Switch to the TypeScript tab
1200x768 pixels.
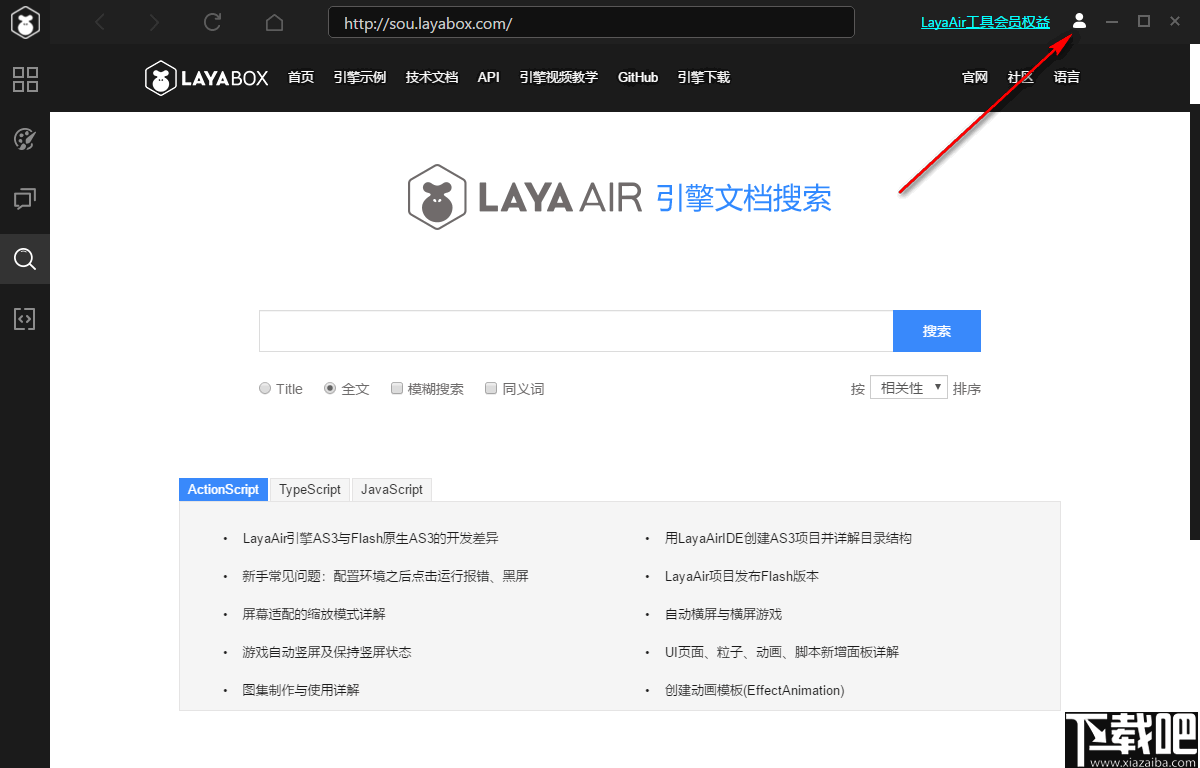click(x=310, y=489)
